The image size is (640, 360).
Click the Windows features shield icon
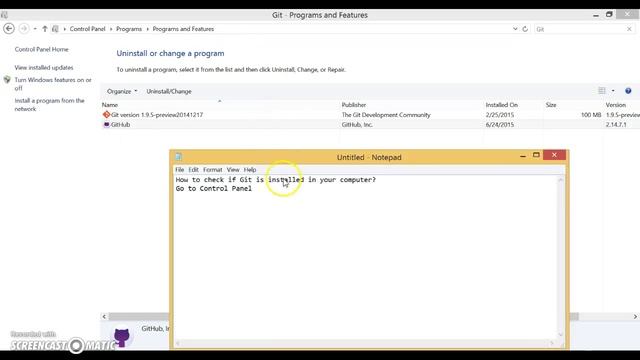(x=7, y=80)
